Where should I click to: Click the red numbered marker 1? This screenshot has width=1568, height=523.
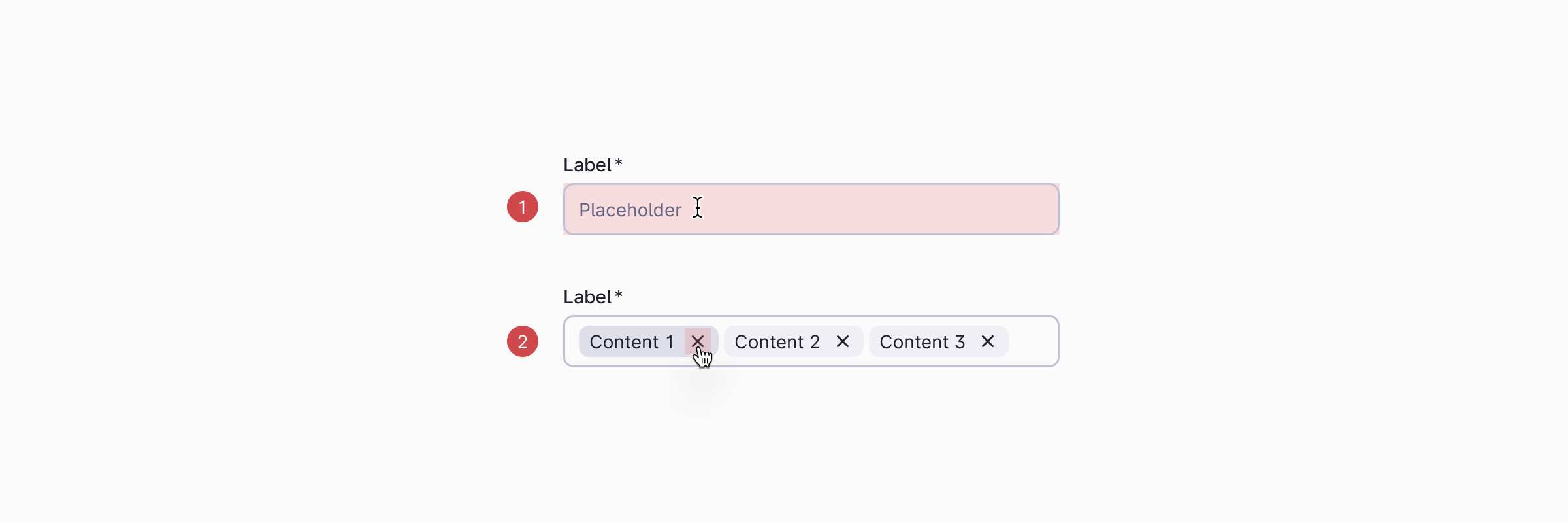click(x=523, y=207)
